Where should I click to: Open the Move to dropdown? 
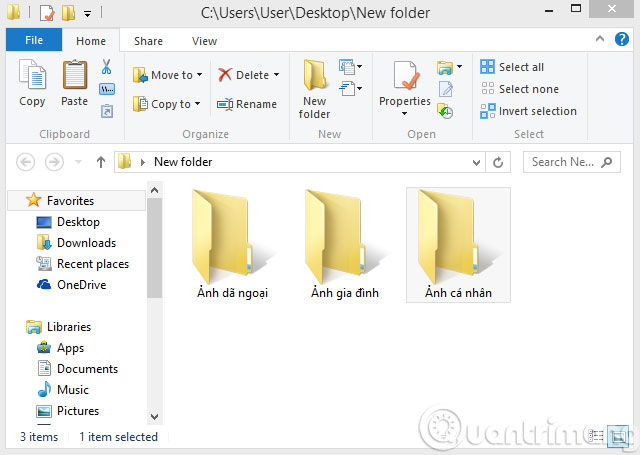[x=168, y=75]
